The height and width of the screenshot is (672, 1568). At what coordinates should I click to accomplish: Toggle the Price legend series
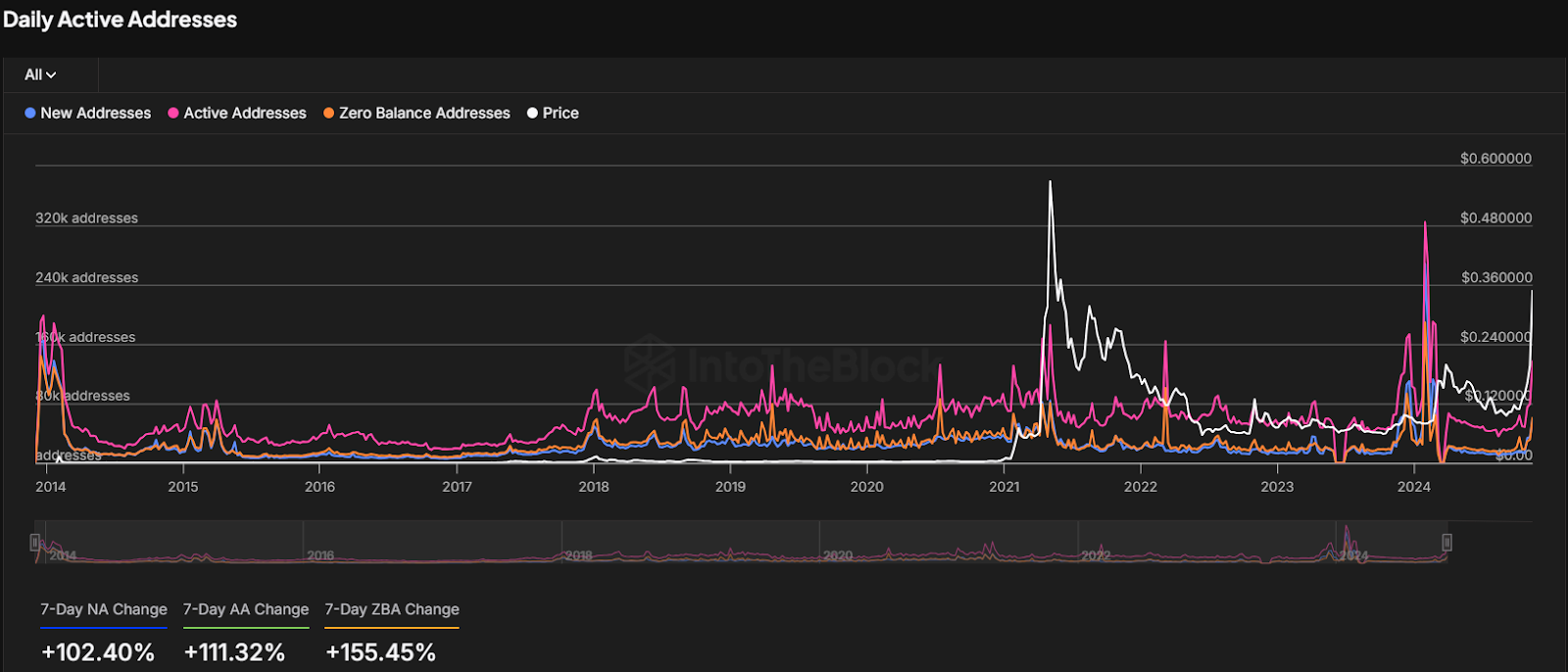coord(553,113)
